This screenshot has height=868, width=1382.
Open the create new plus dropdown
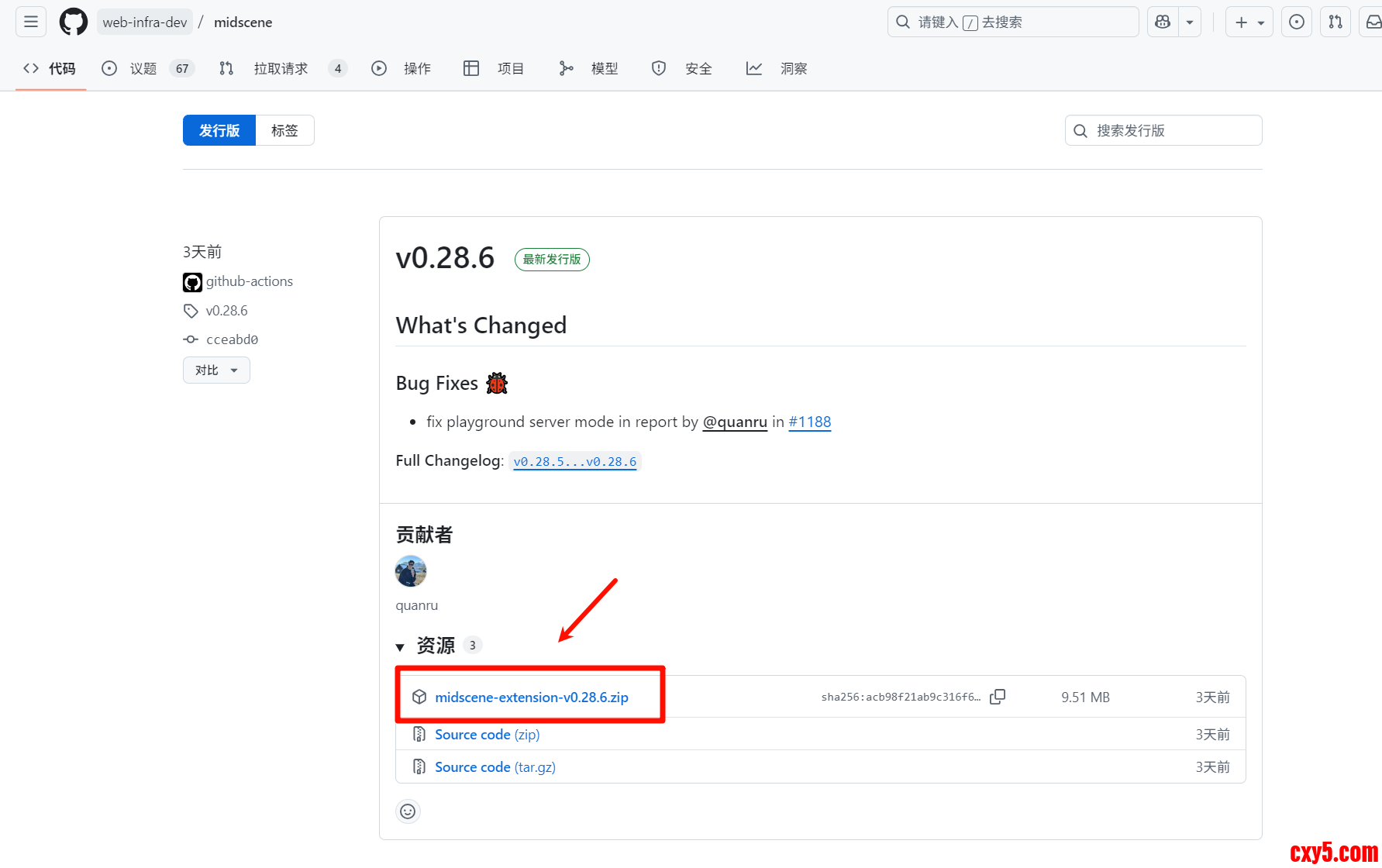coord(1249,22)
